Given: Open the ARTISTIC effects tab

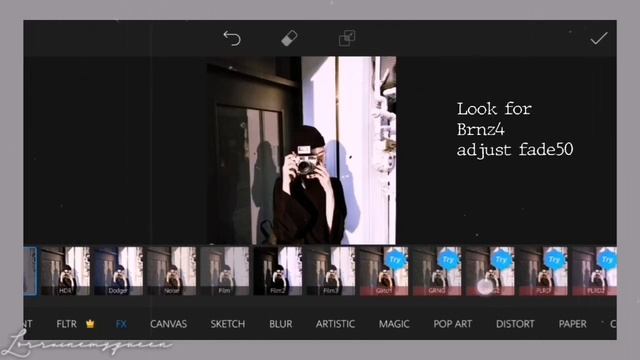Looking at the screenshot, I should coord(335,324).
